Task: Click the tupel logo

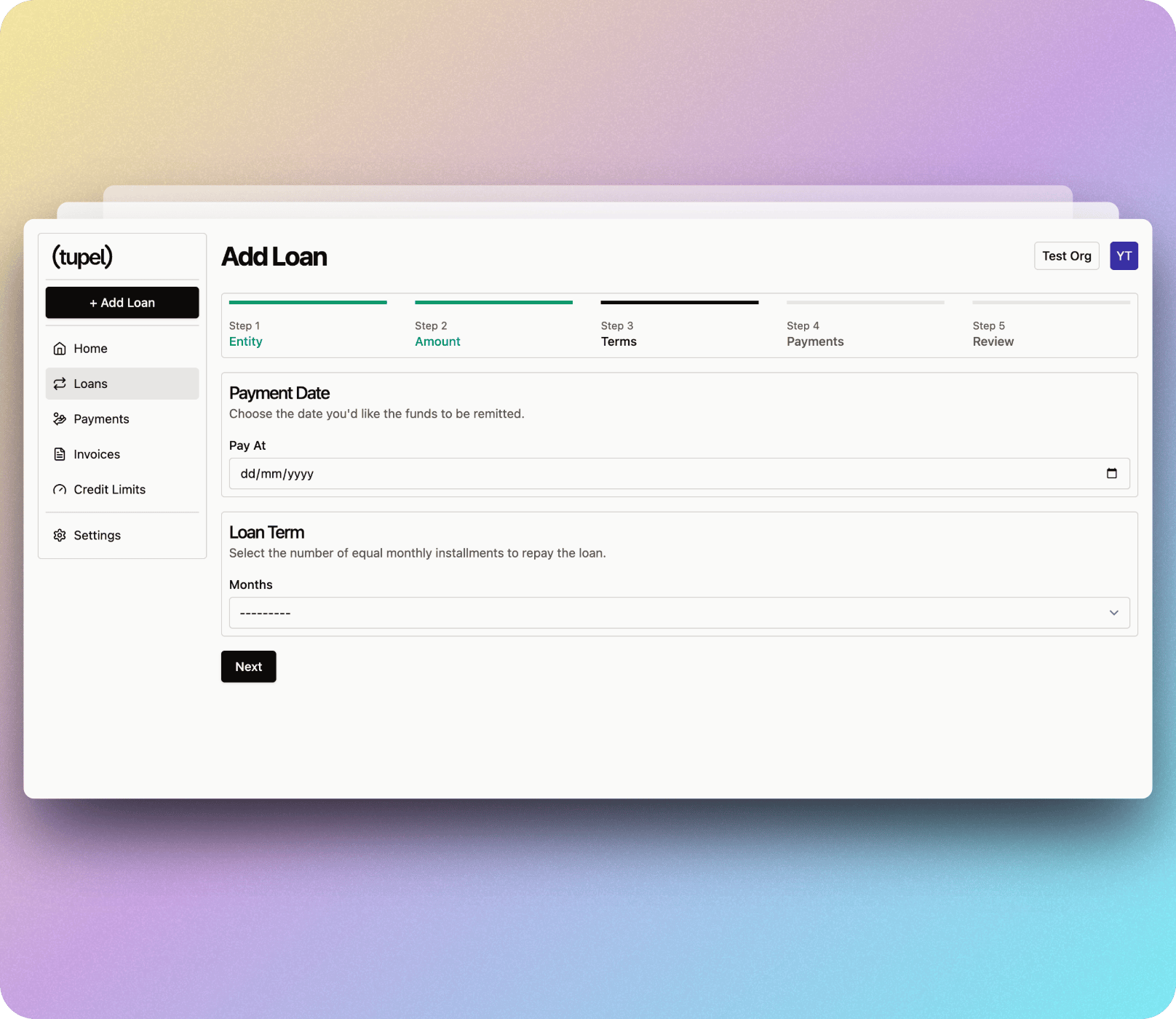Action: [82, 256]
